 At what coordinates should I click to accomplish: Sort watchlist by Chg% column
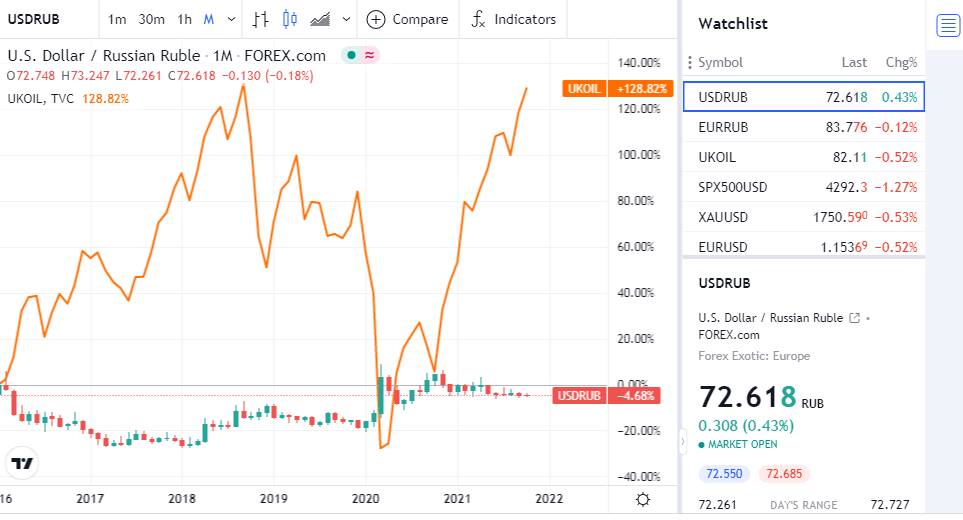coord(901,63)
